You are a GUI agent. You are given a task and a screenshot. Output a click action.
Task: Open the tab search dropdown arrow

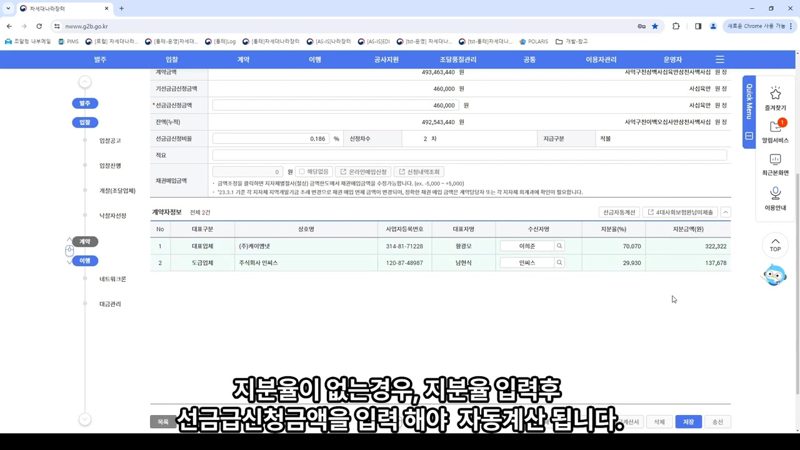[x=8, y=8]
